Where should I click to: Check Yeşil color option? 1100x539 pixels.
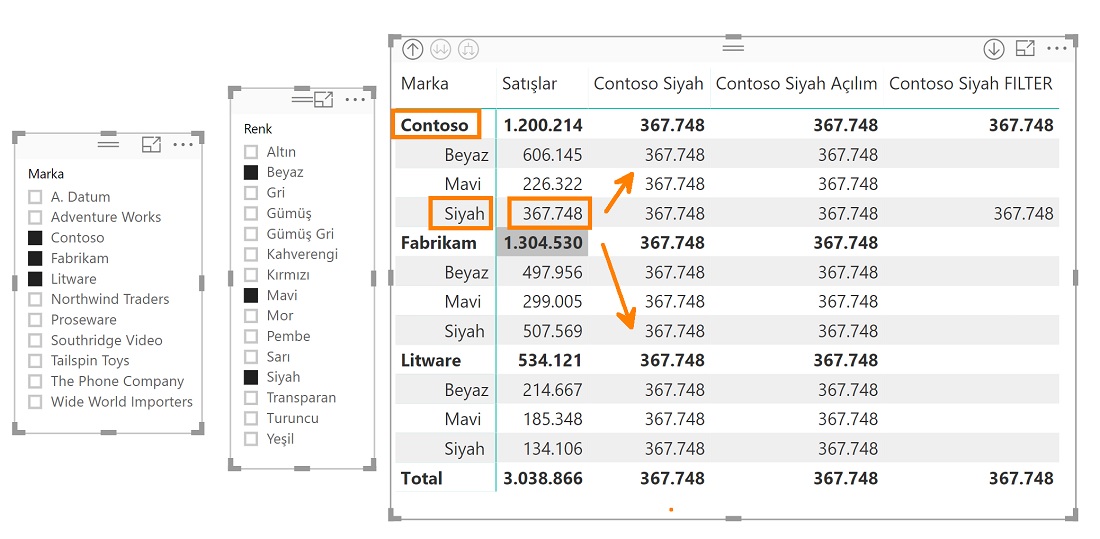[x=250, y=439]
